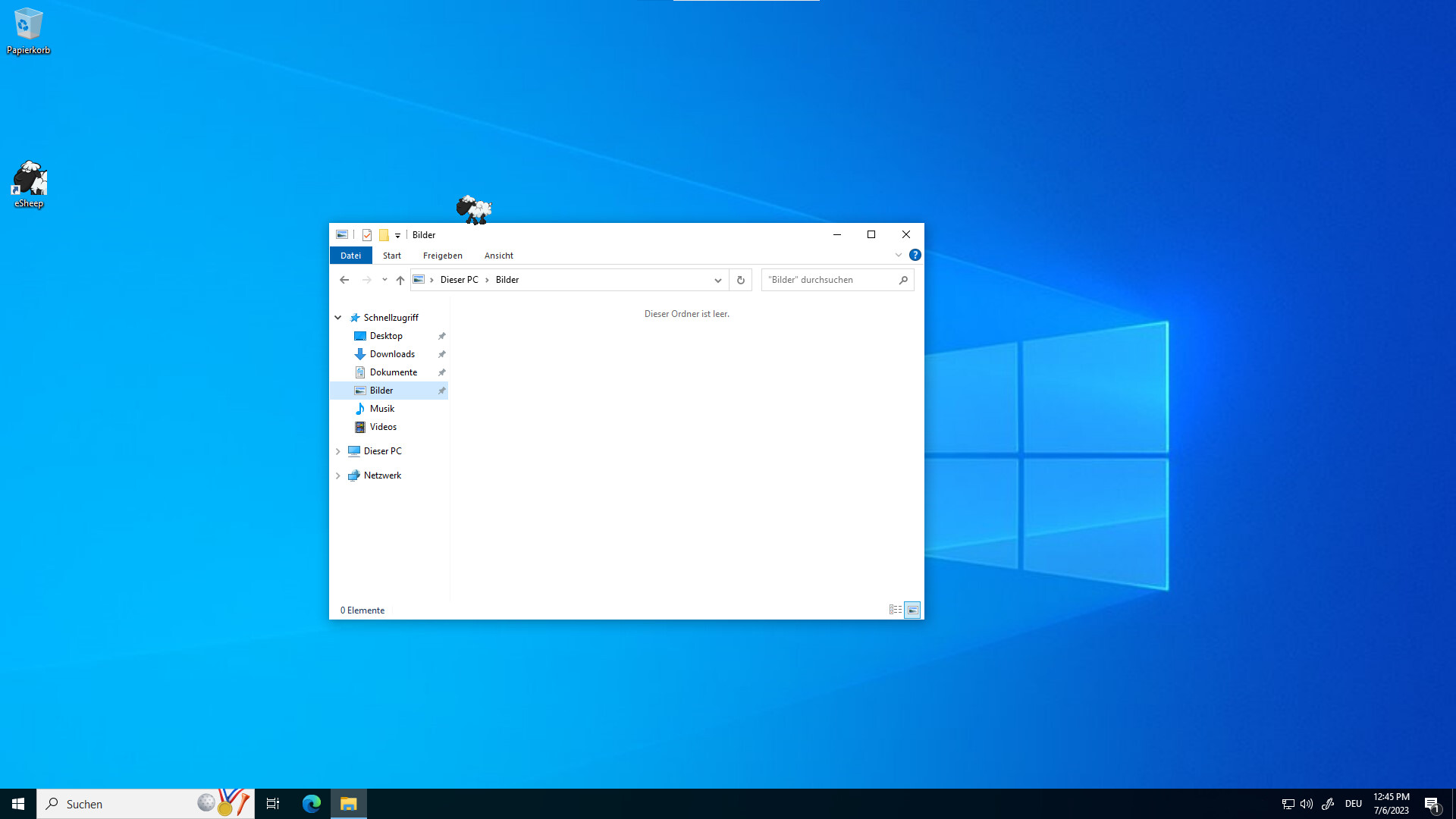The image size is (1456, 819).
Task: Switch to large thumbnails view layout
Action: click(x=913, y=610)
